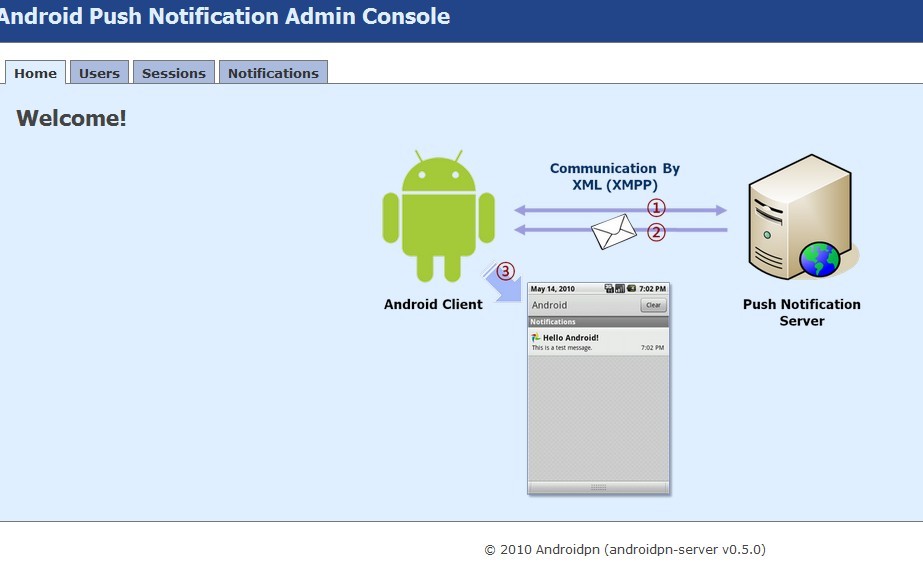Click the server tower icon
The height and width of the screenshot is (579, 923).
800,217
